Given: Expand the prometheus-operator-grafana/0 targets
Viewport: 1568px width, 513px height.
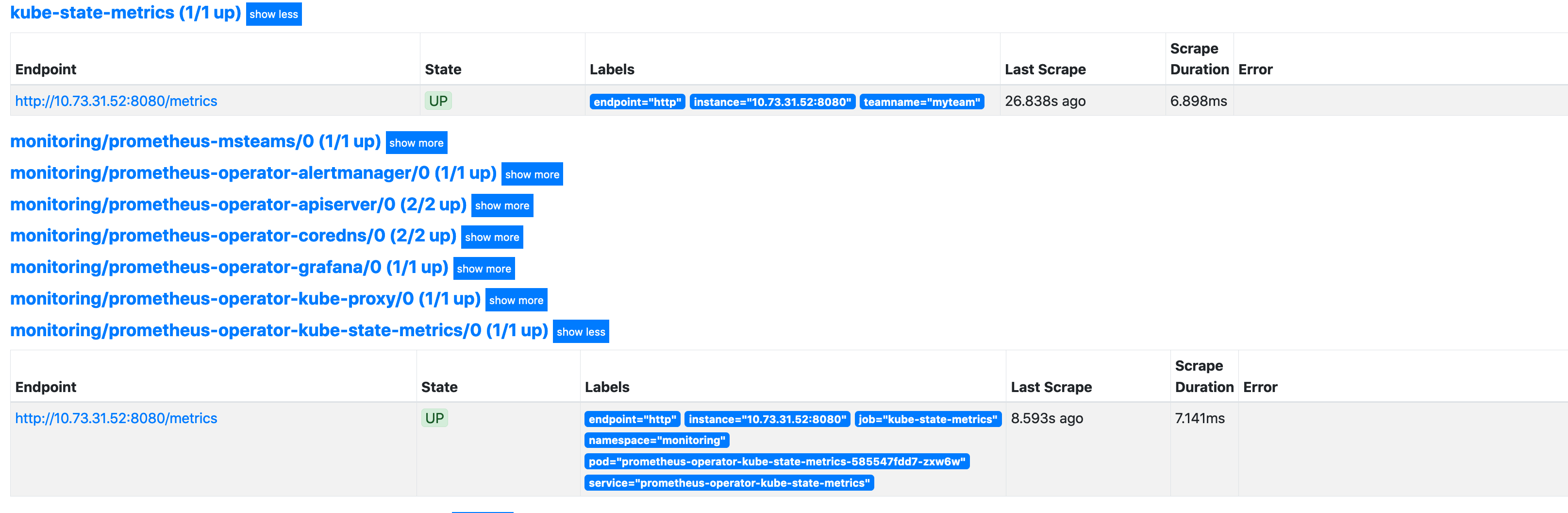Looking at the screenshot, I should [x=484, y=268].
